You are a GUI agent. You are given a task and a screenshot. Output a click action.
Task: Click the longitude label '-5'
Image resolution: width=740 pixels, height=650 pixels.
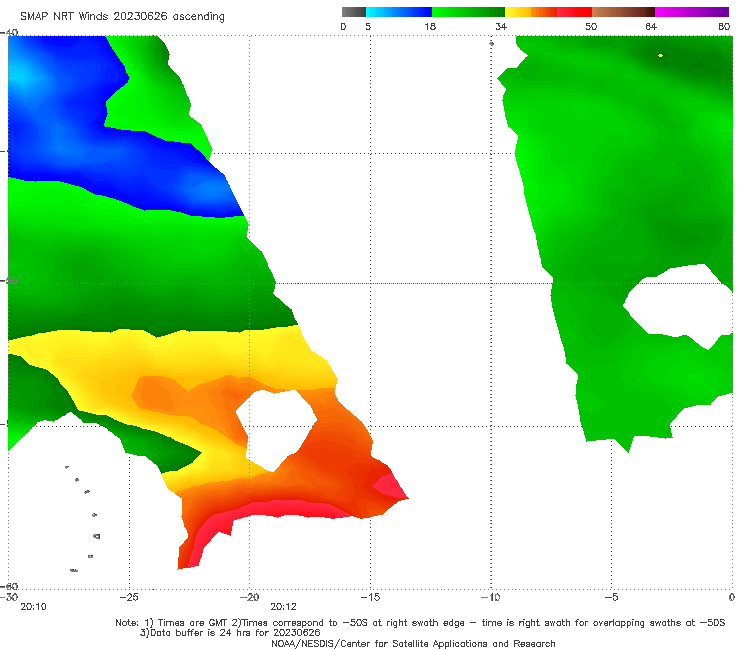click(x=611, y=597)
